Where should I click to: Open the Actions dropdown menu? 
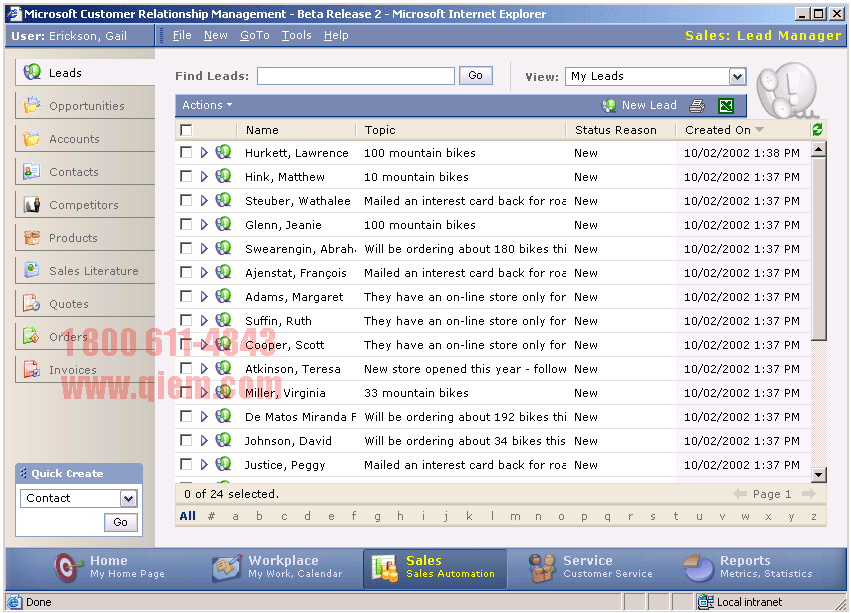[x=207, y=105]
